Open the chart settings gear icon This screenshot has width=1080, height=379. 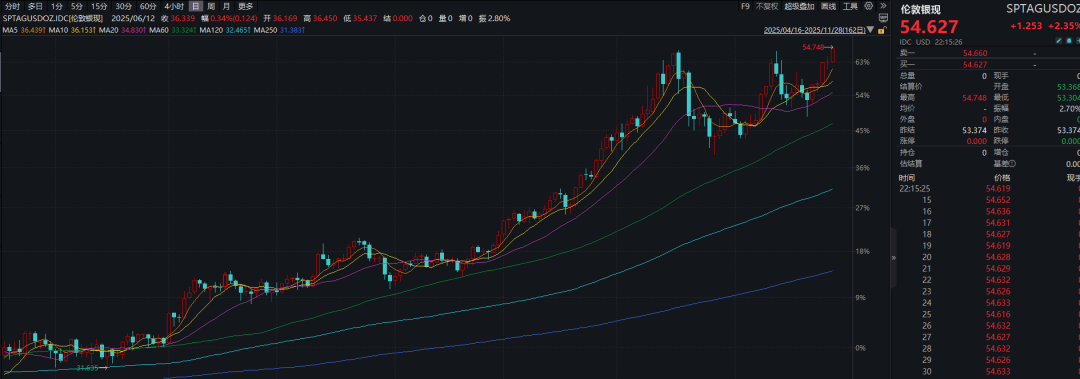tap(869, 6)
